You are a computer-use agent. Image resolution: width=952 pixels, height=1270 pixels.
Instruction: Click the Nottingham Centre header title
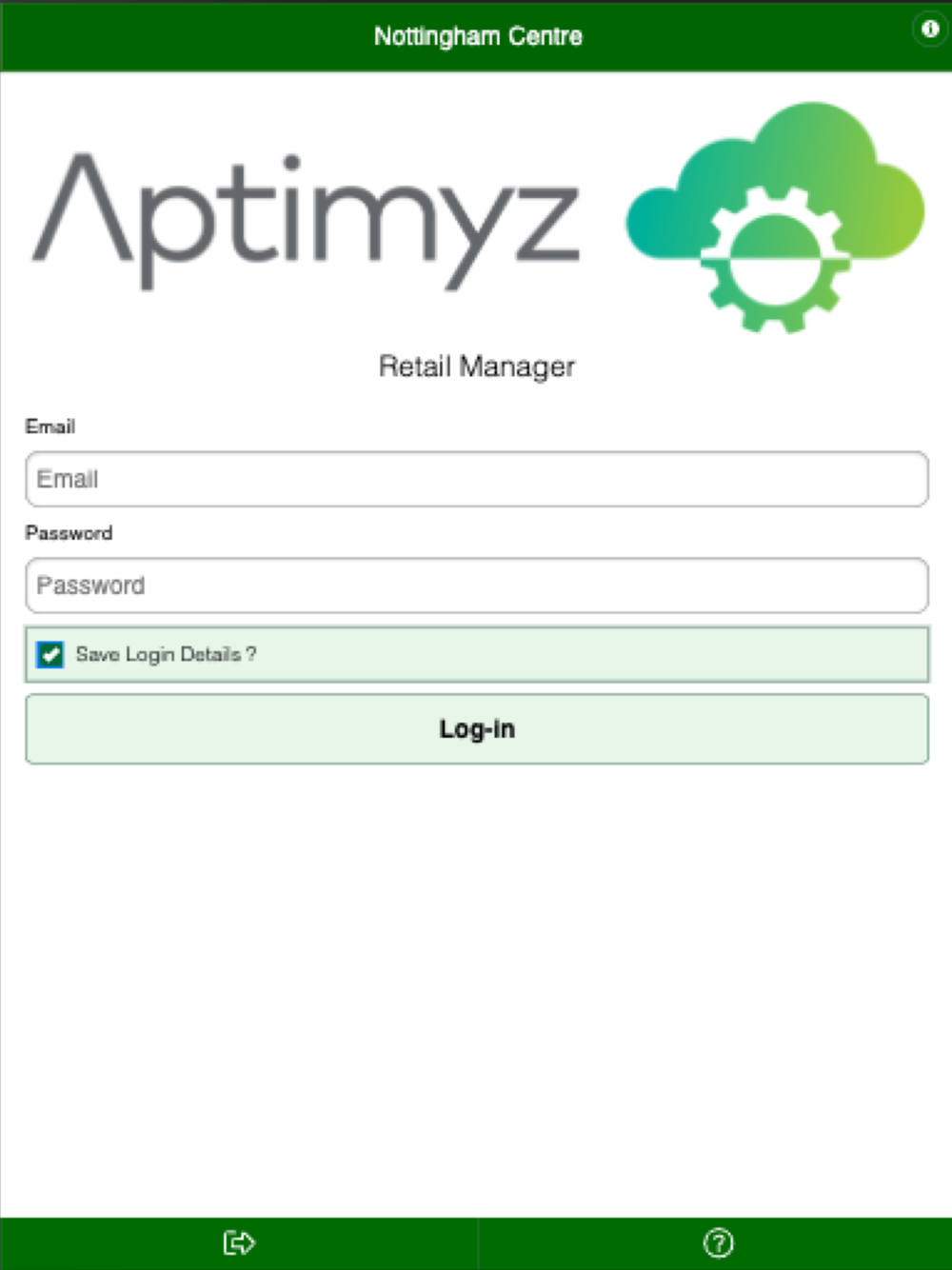[478, 36]
